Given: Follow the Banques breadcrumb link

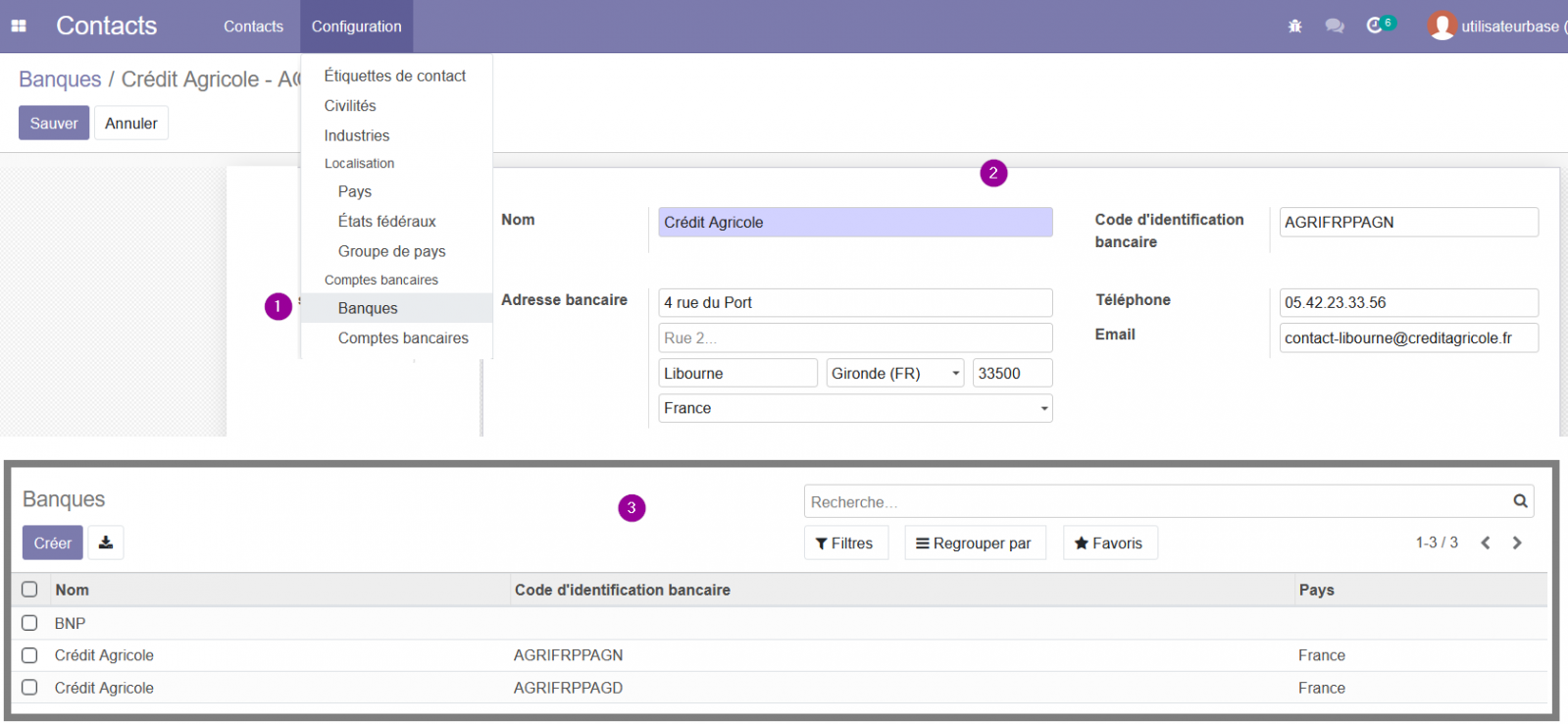Looking at the screenshot, I should 60,79.
